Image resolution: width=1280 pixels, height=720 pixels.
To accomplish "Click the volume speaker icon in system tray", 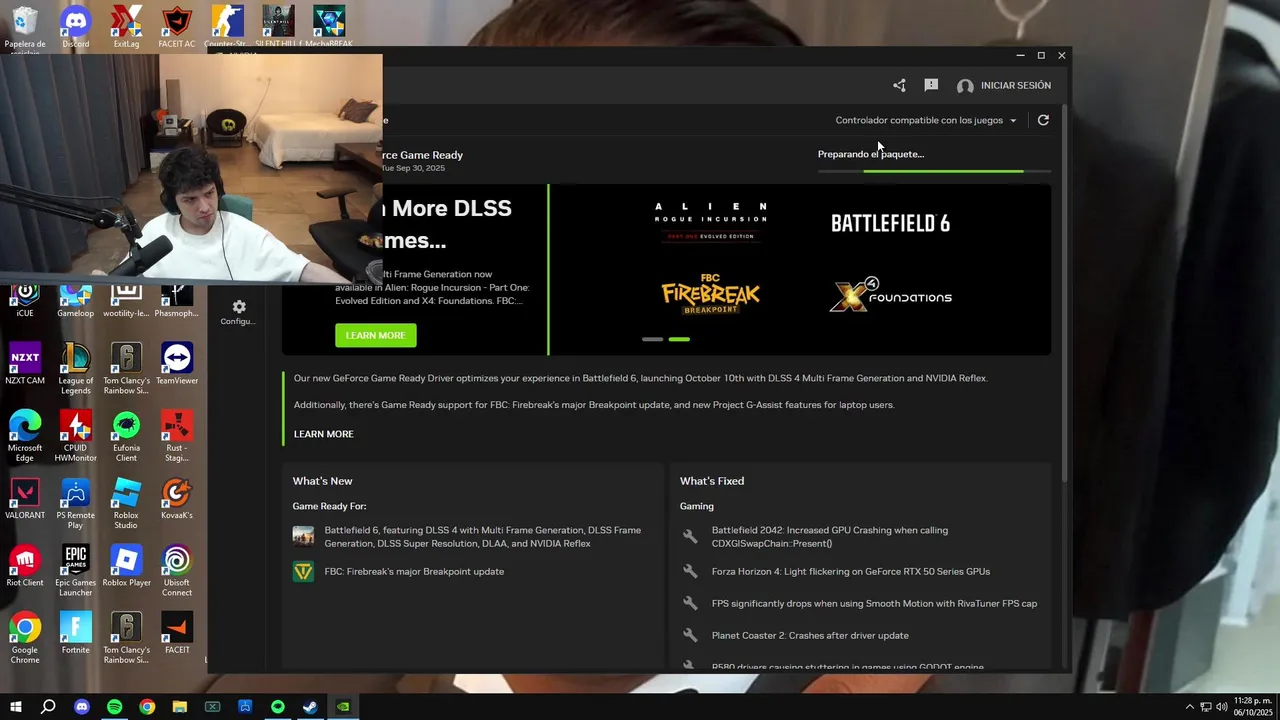I will 1221,707.
